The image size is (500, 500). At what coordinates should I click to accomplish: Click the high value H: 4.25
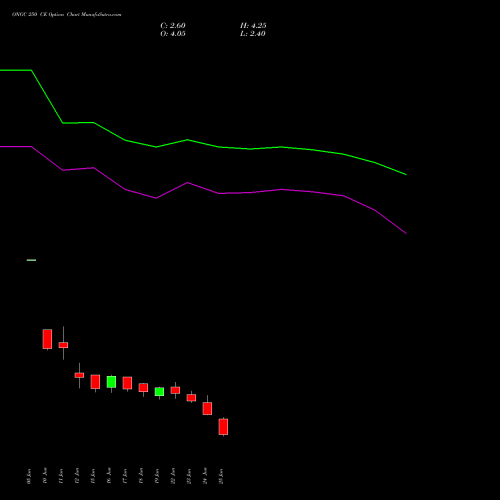[253, 26]
